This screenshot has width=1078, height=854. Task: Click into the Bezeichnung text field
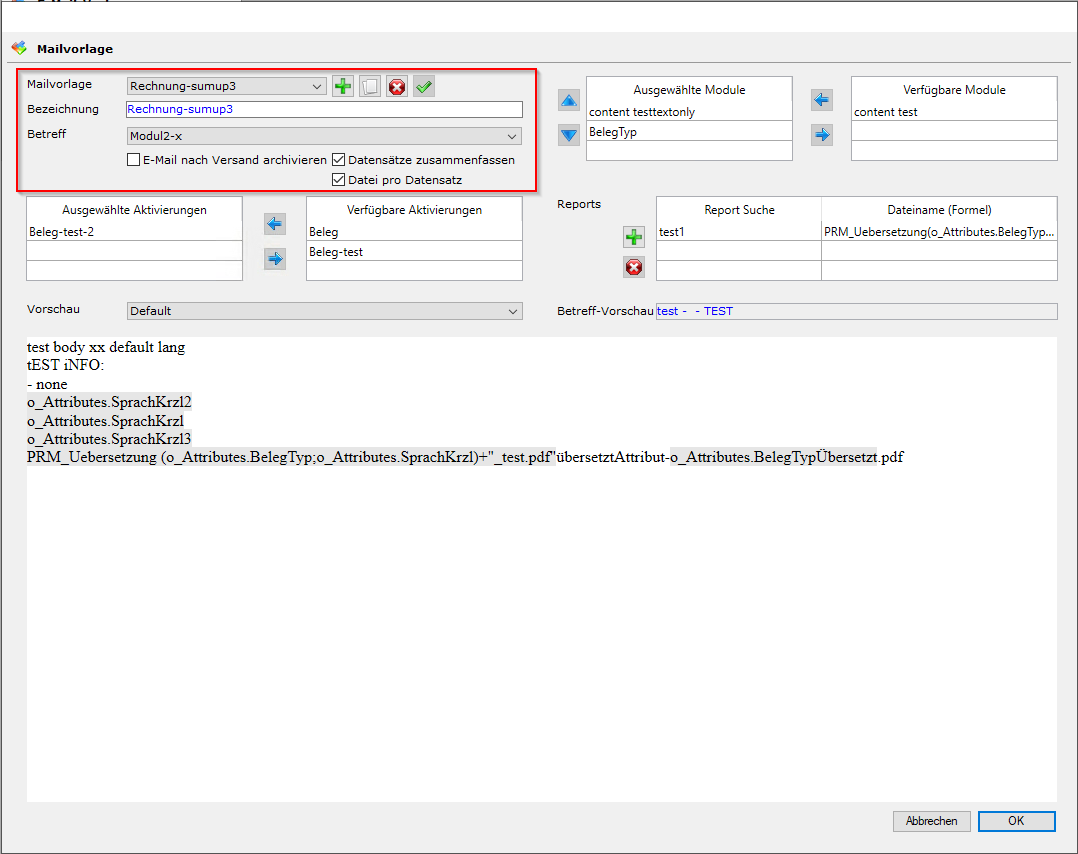point(324,110)
